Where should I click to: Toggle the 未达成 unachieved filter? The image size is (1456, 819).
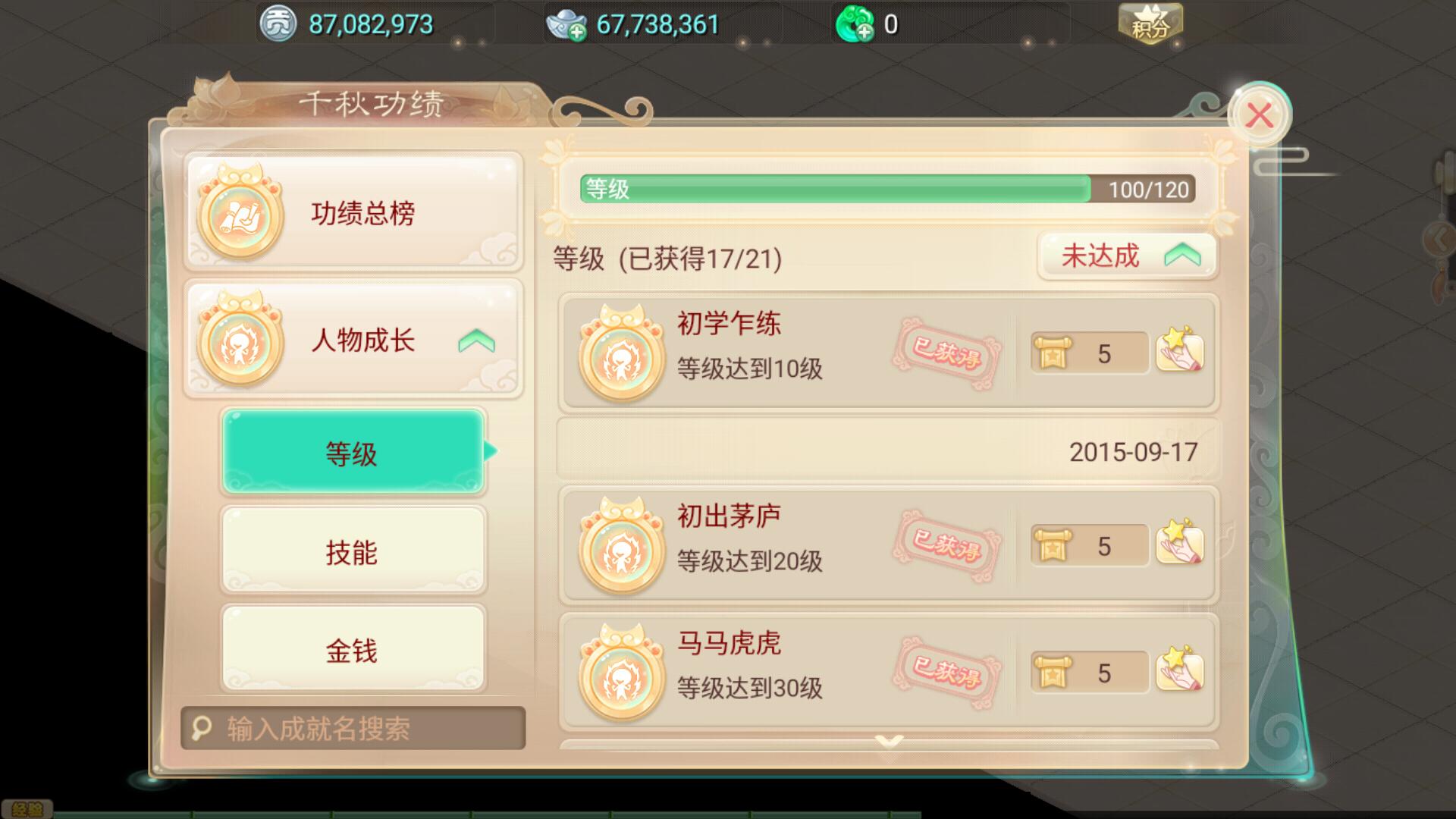point(1127,256)
